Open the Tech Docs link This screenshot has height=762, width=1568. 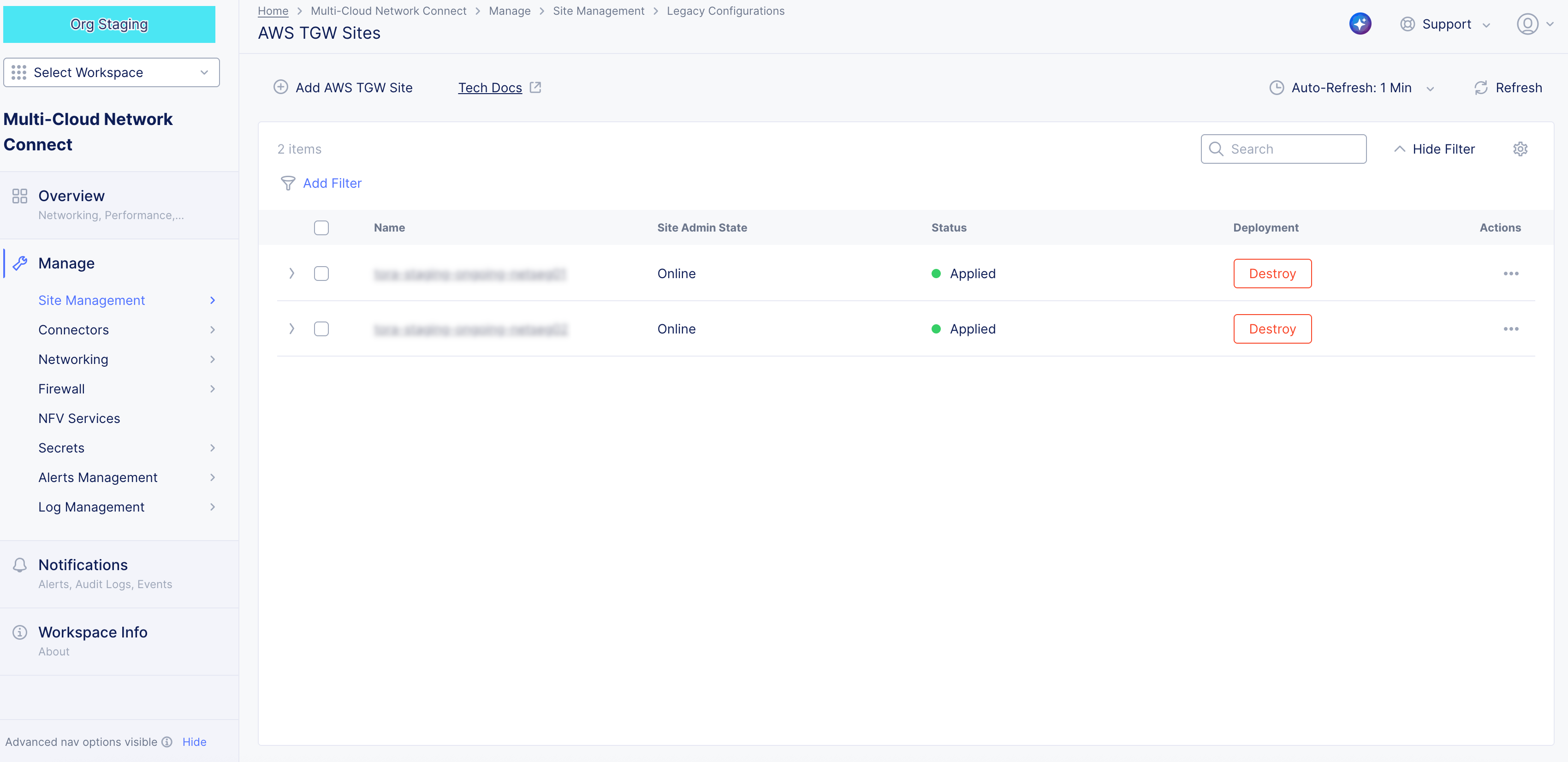tap(490, 88)
